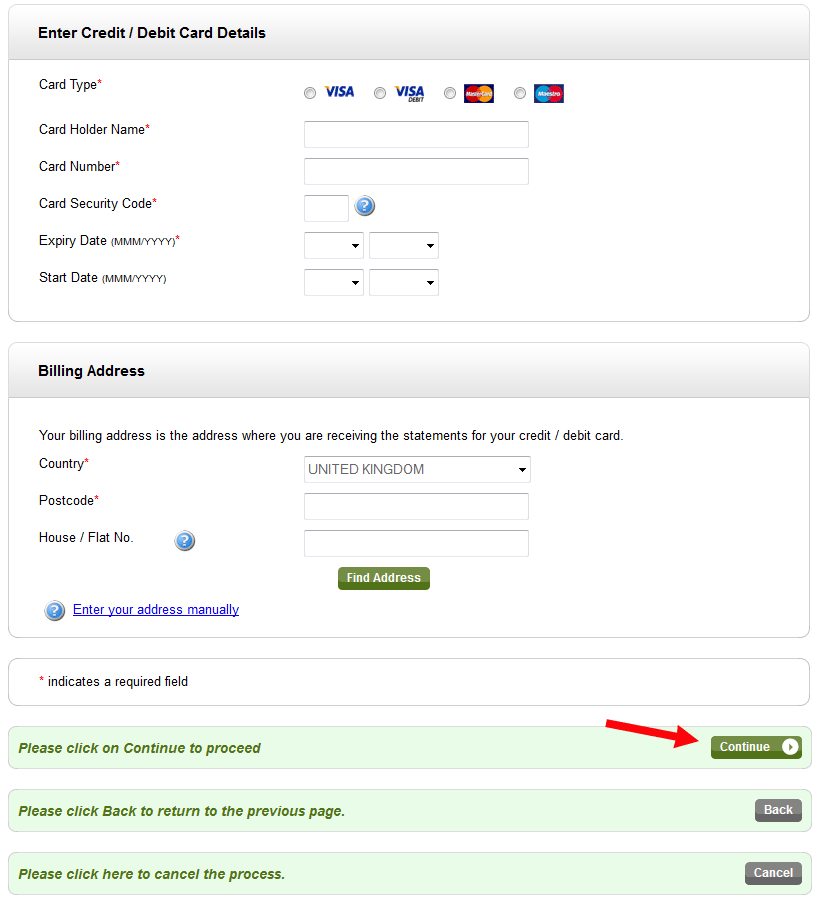Focus the Card Holder Name field
Screen dimensions: 817x901
tap(416, 134)
